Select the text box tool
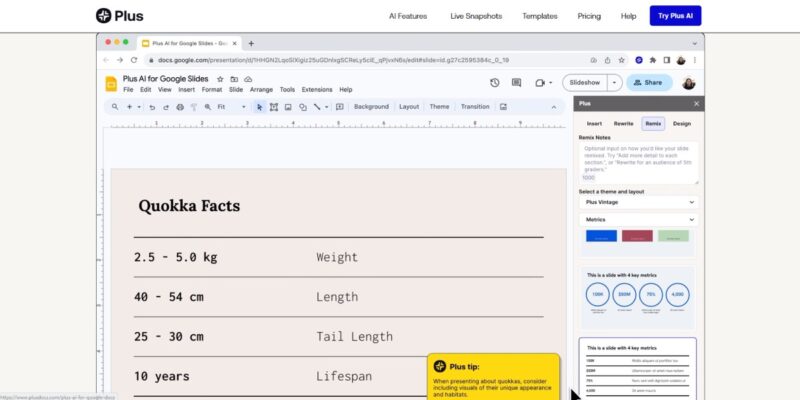This screenshot has width=800, height=400. point(274,107)
